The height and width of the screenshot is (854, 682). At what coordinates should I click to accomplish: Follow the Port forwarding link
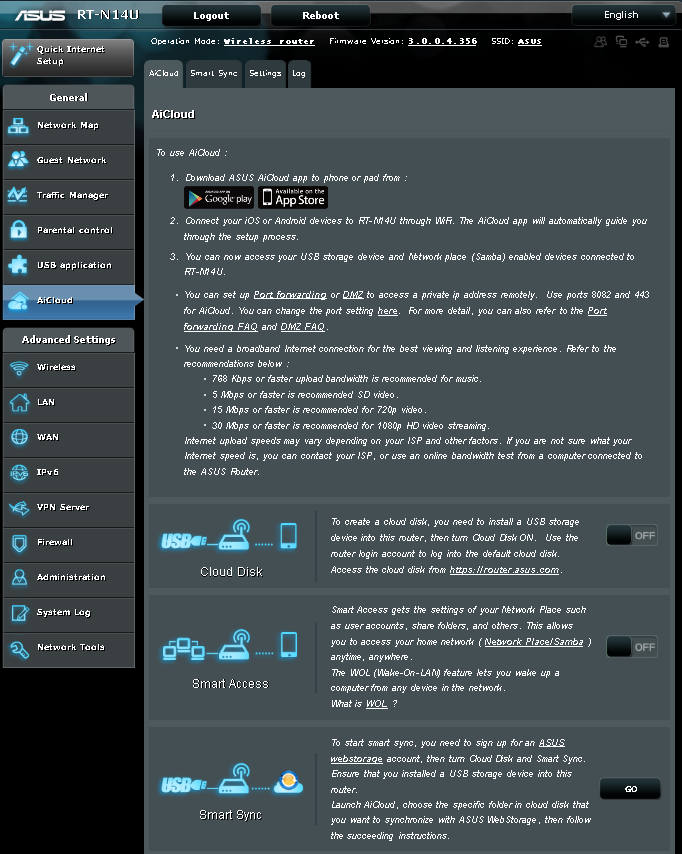coord(290,295)
